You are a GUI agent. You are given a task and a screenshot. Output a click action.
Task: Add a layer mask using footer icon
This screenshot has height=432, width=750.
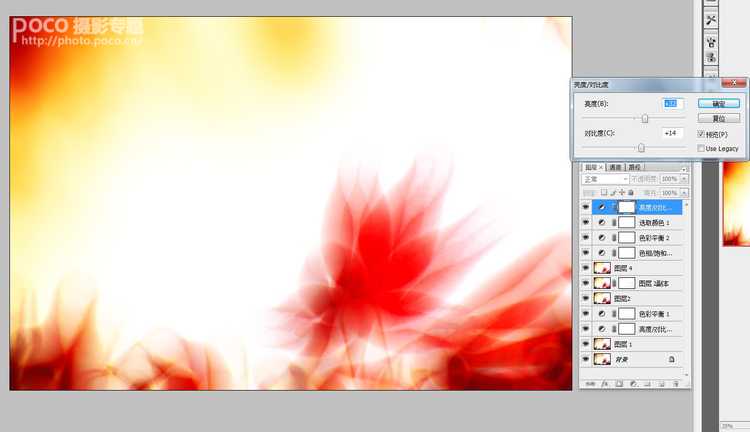(x=619, y=384)
